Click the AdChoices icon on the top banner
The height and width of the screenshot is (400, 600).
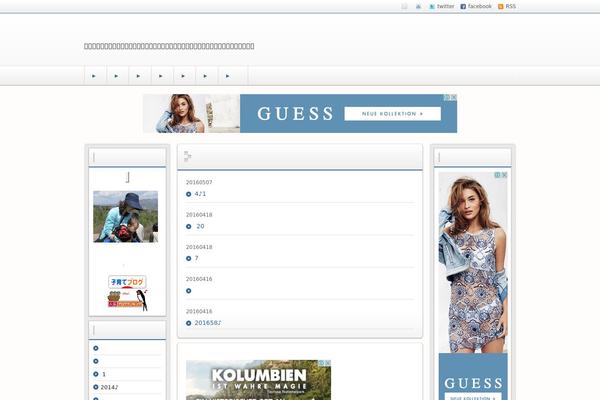coord(447,98)
